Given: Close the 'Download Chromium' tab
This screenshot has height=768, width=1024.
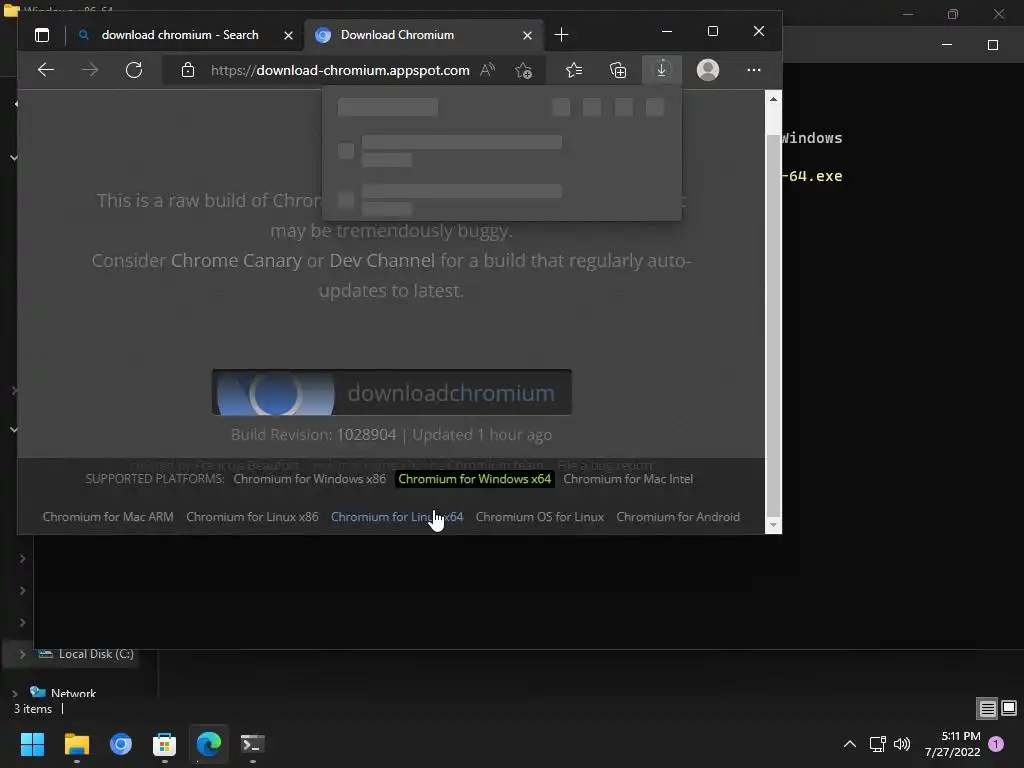Looking at the screenshot, I should pyautogui.click(x=527, y=35).
